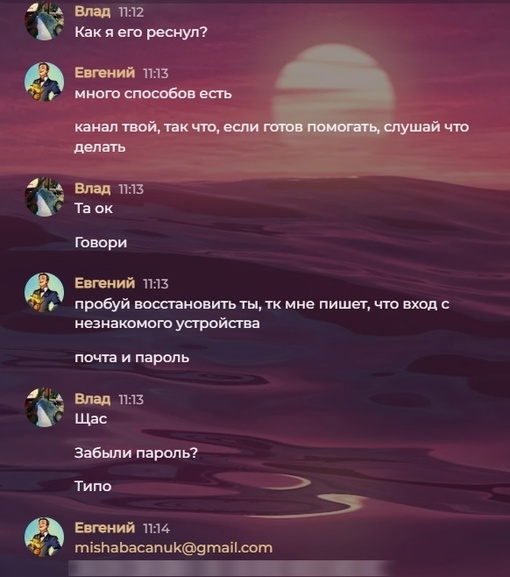Click the name Влад above 'Щас'
The width and height of the screenshot is (510, 577).
click(92, 399)
